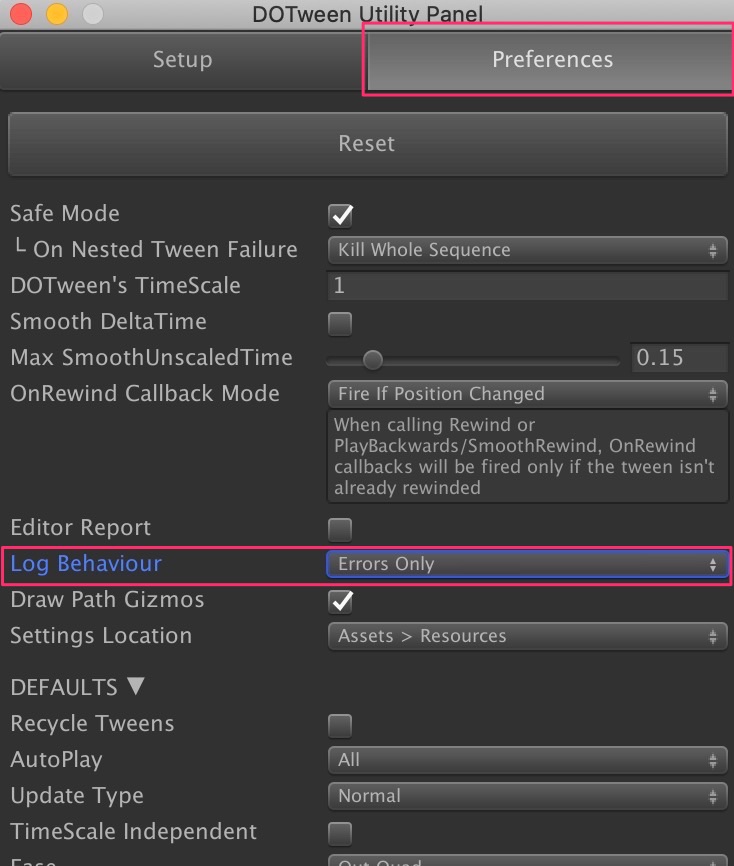The width and height of the screenshot is (734, 866).
Task: Toggle Draw Path Gizmos checkbox
Action: (x=340, y=601)
